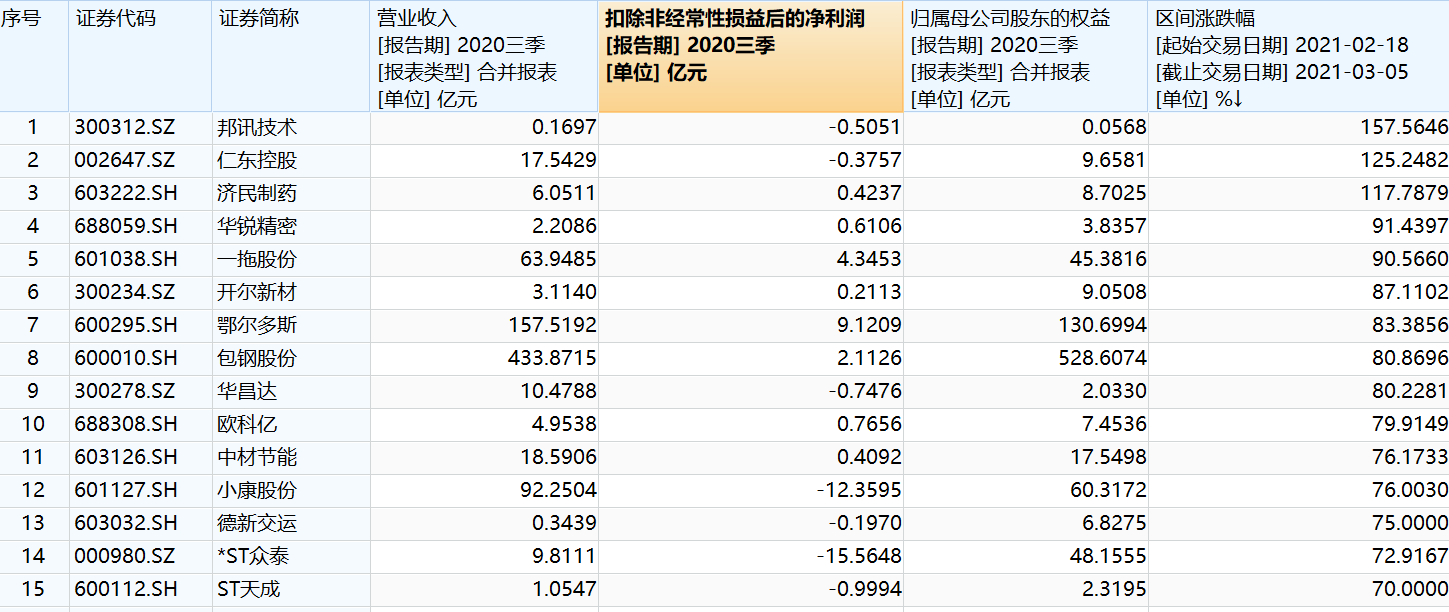Select stock code 603222.SH
The image size is (1449, 612).
[x=125, y=194]
